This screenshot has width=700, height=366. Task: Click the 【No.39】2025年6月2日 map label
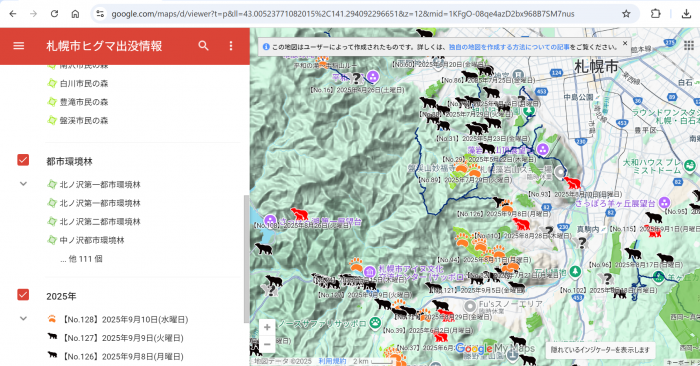pyautogui.click(x=427, y=331)
